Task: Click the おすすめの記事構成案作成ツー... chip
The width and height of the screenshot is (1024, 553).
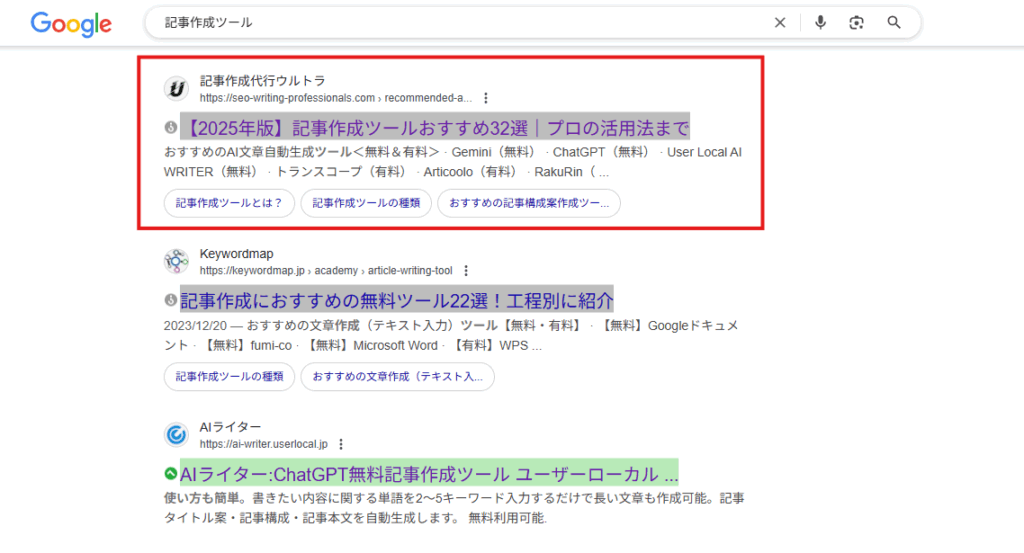Action: pyautogui.click(x=528, y=203)
